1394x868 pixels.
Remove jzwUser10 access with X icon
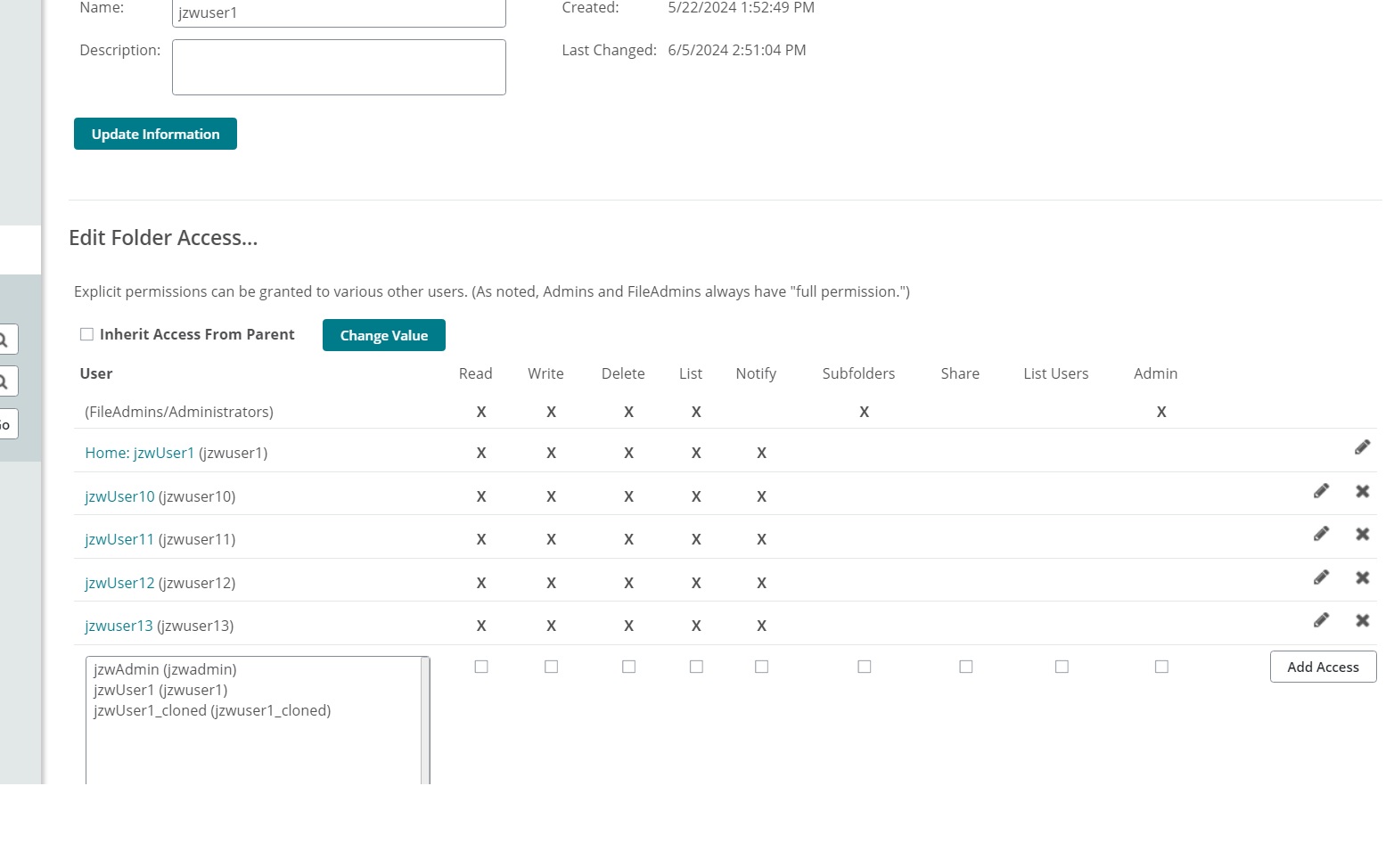[x=1362, y=491]
